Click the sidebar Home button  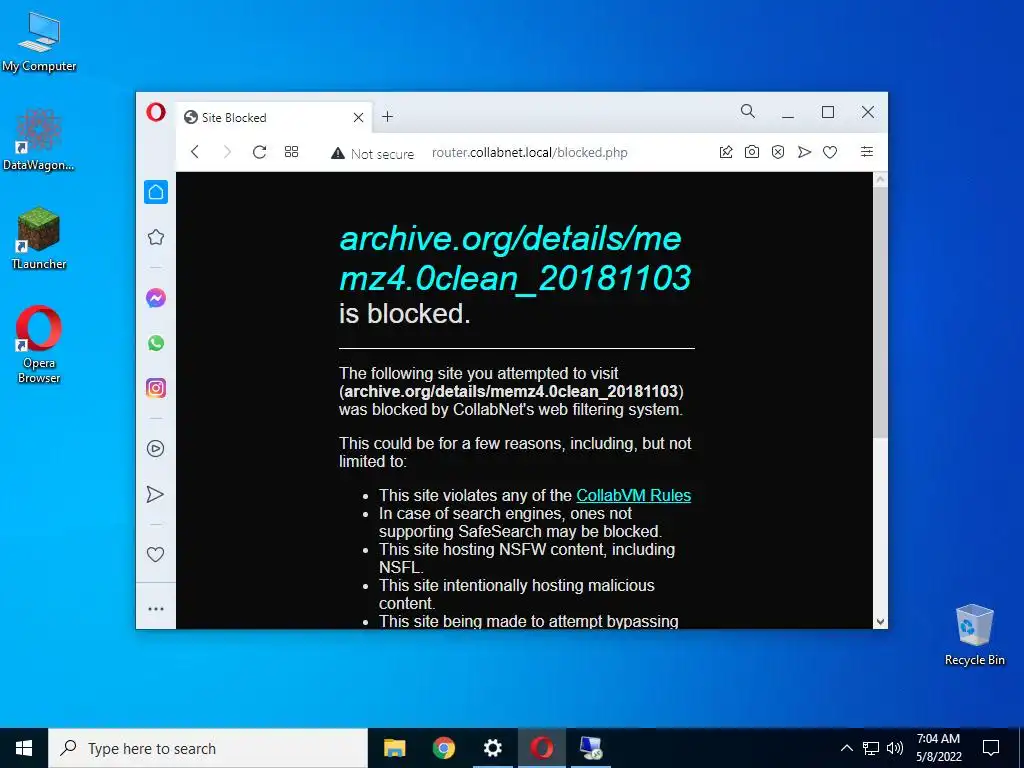click(155, 192)
